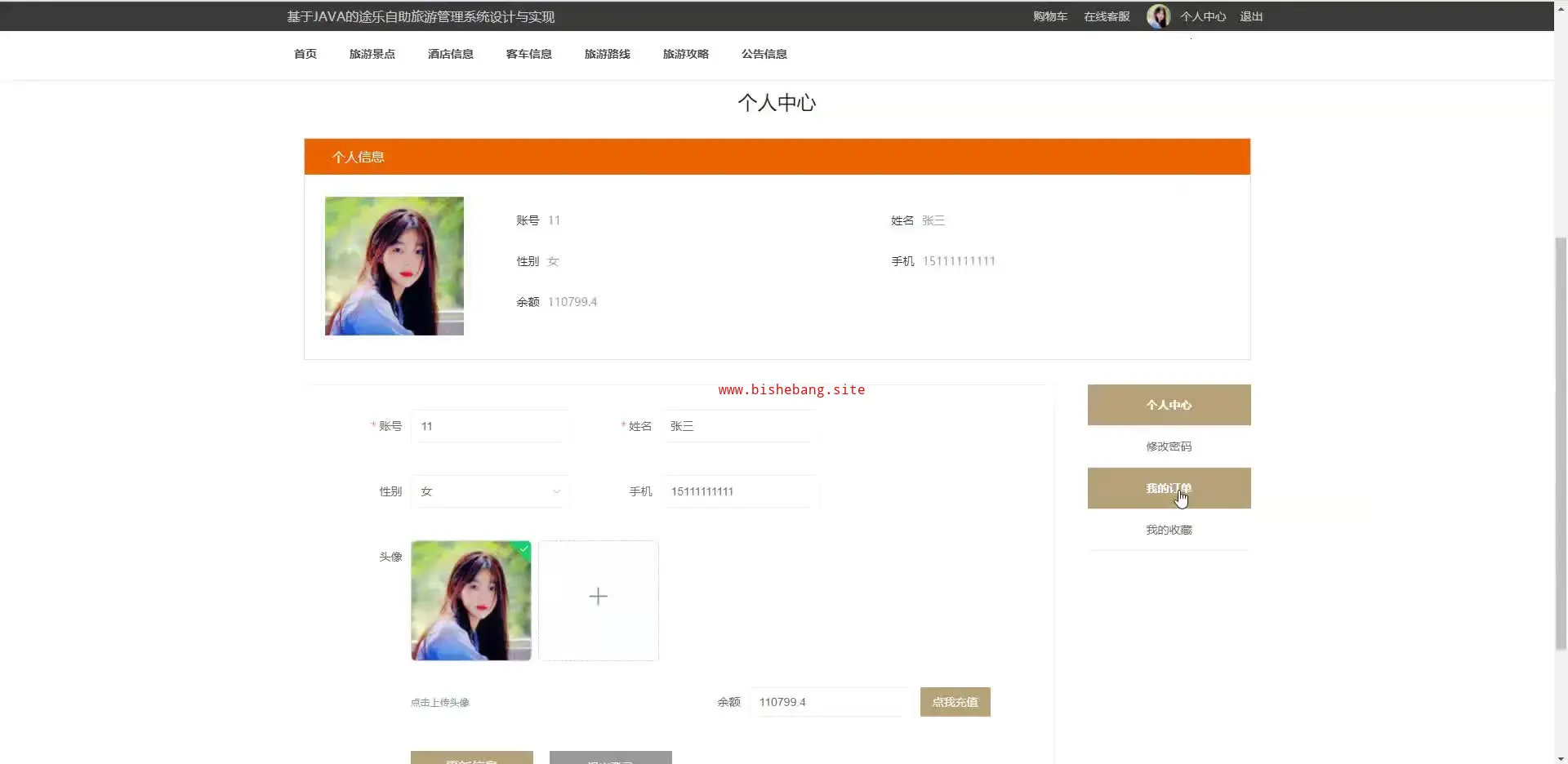Click 退出 to log out
This screenshot has width=1568, height=764.
pos(1250,16)
